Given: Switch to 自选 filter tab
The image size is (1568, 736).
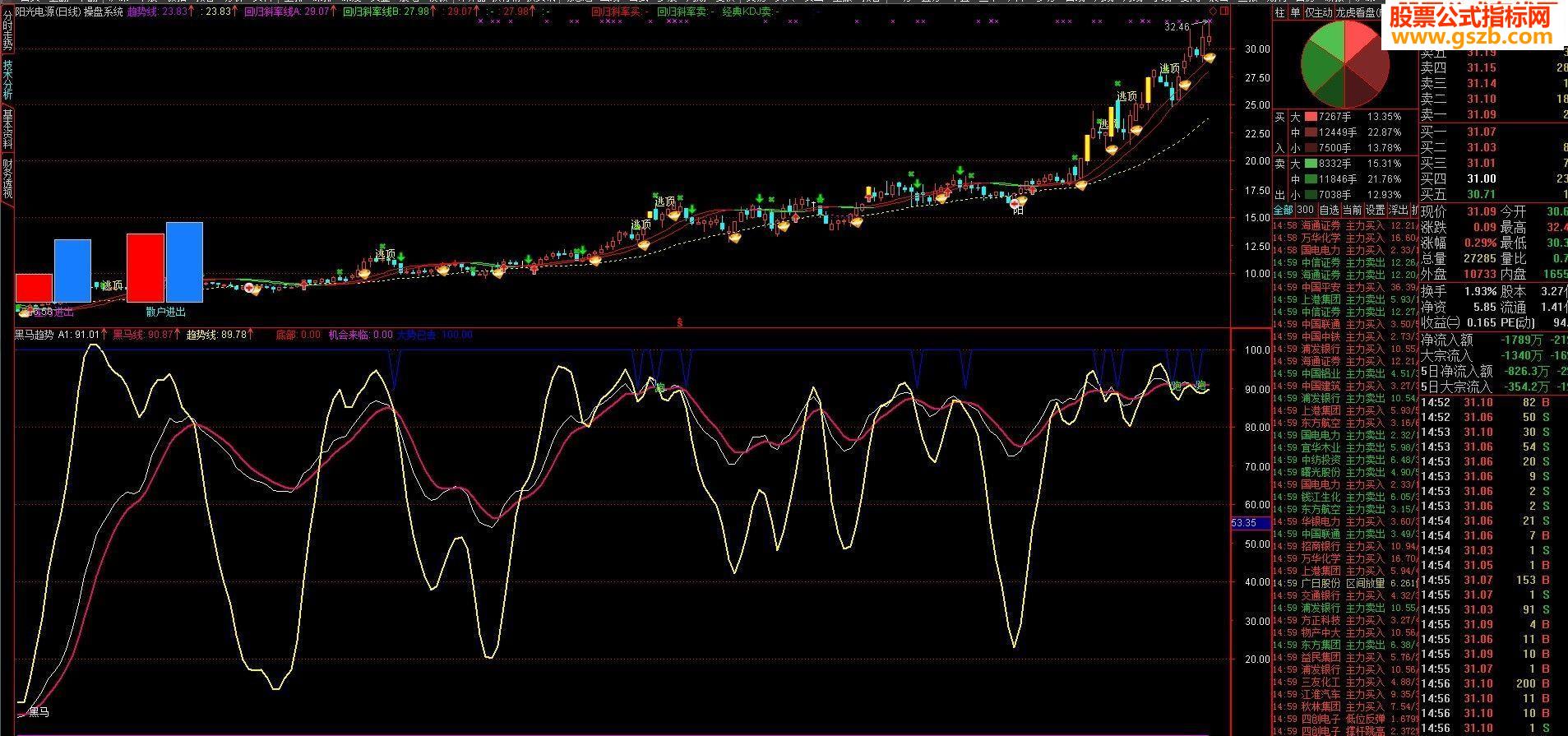Looking at the screenshot, I should [x=1329, y=210].
